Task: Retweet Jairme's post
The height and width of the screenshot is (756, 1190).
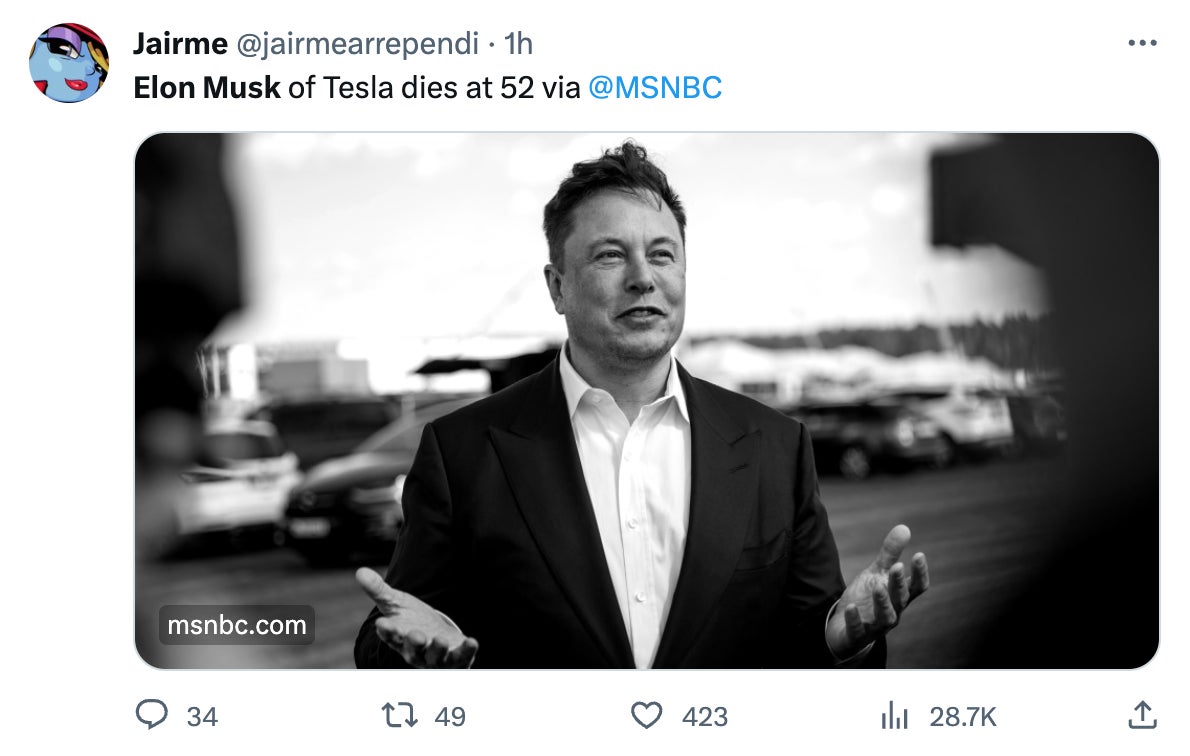Action: [x=399, y=716]
